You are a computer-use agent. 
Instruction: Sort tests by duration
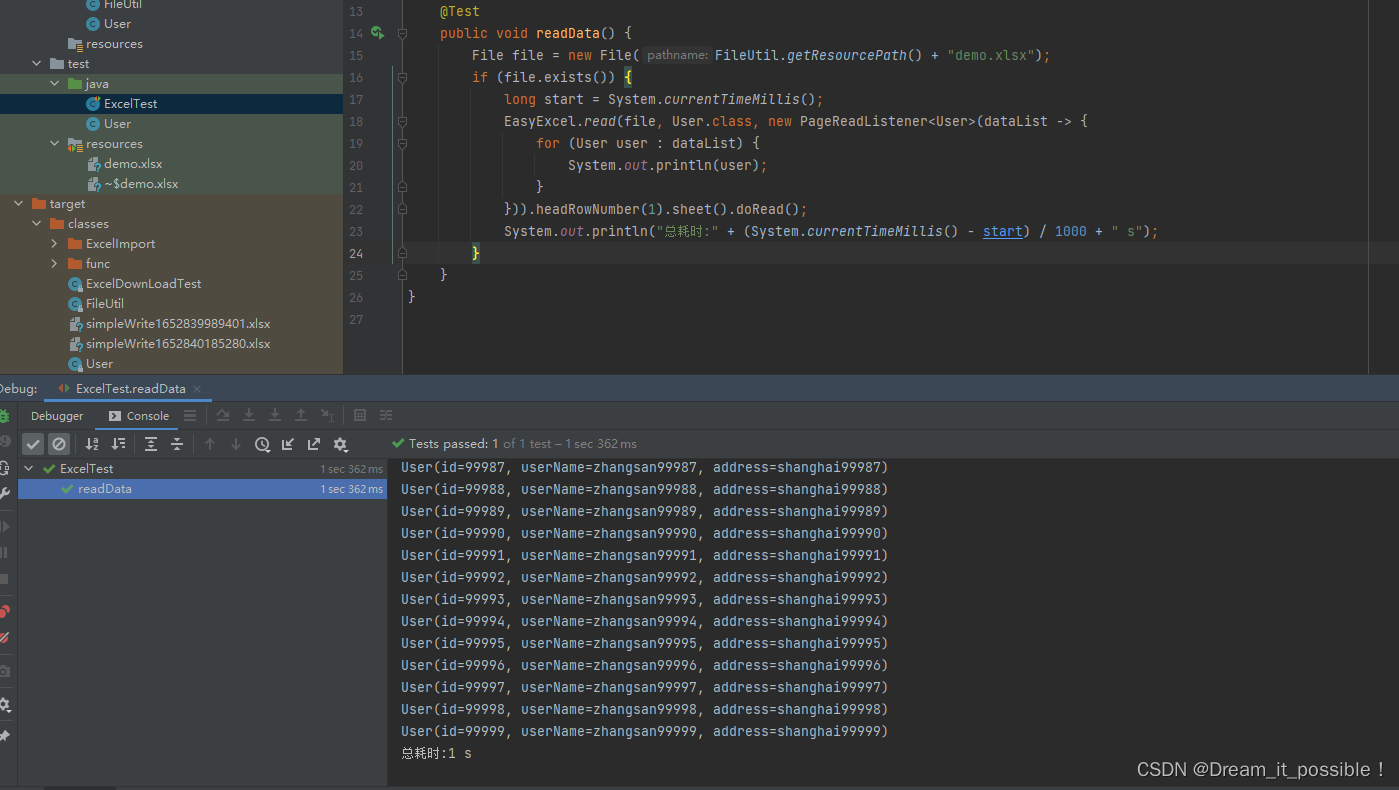tap(118, 444)
